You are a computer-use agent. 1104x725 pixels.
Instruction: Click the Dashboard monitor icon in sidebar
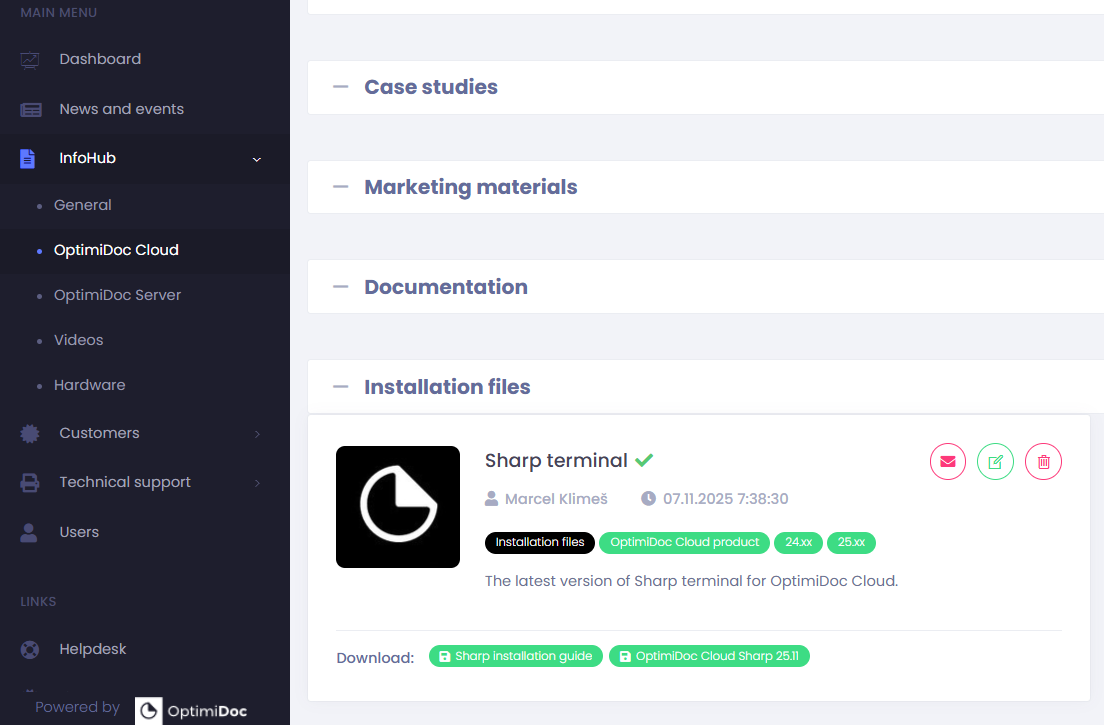tap(31, 60)
